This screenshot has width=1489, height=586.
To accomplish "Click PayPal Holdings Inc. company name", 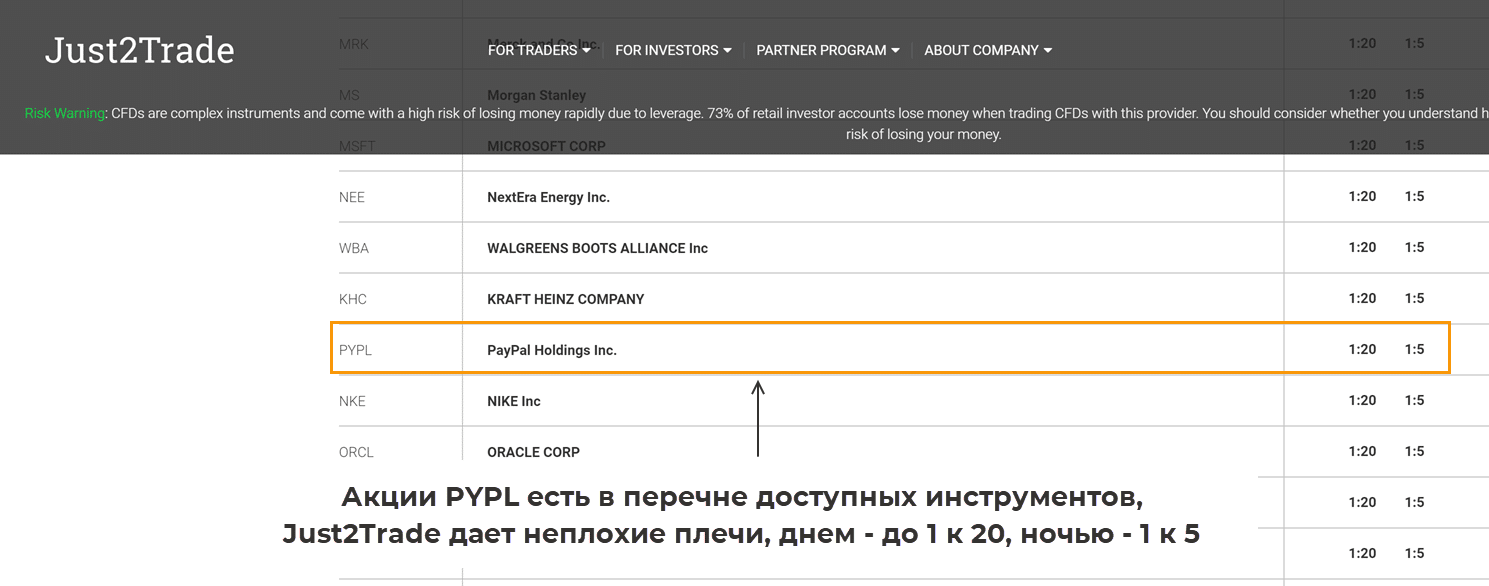I will coord(552,350).
